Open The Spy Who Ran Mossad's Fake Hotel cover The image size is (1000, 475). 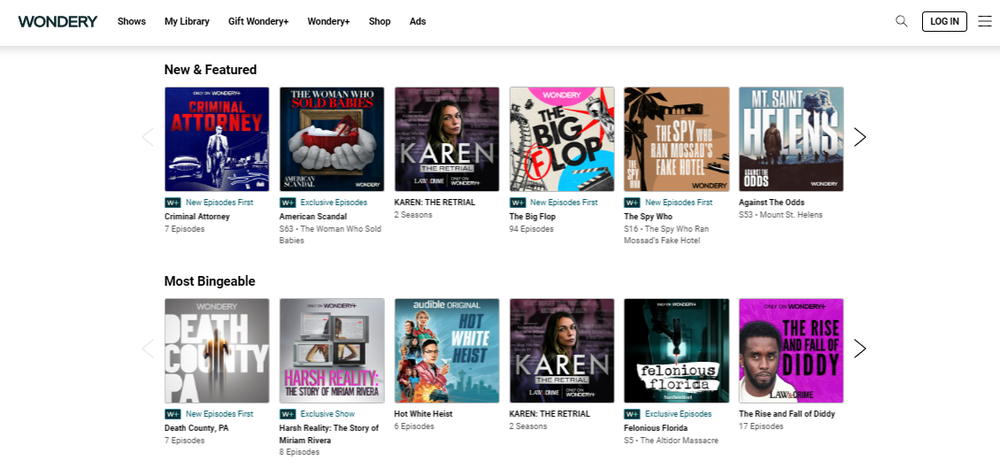(x=677, y=139)
